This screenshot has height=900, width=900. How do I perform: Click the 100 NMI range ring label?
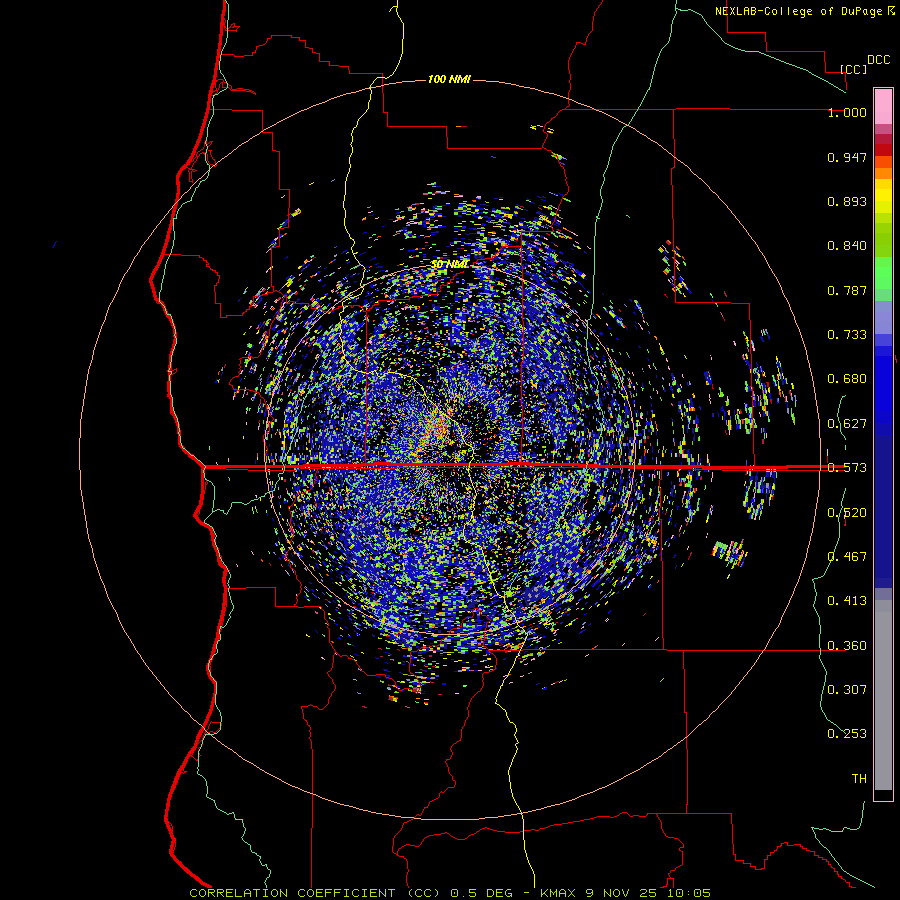coord(449,79)
